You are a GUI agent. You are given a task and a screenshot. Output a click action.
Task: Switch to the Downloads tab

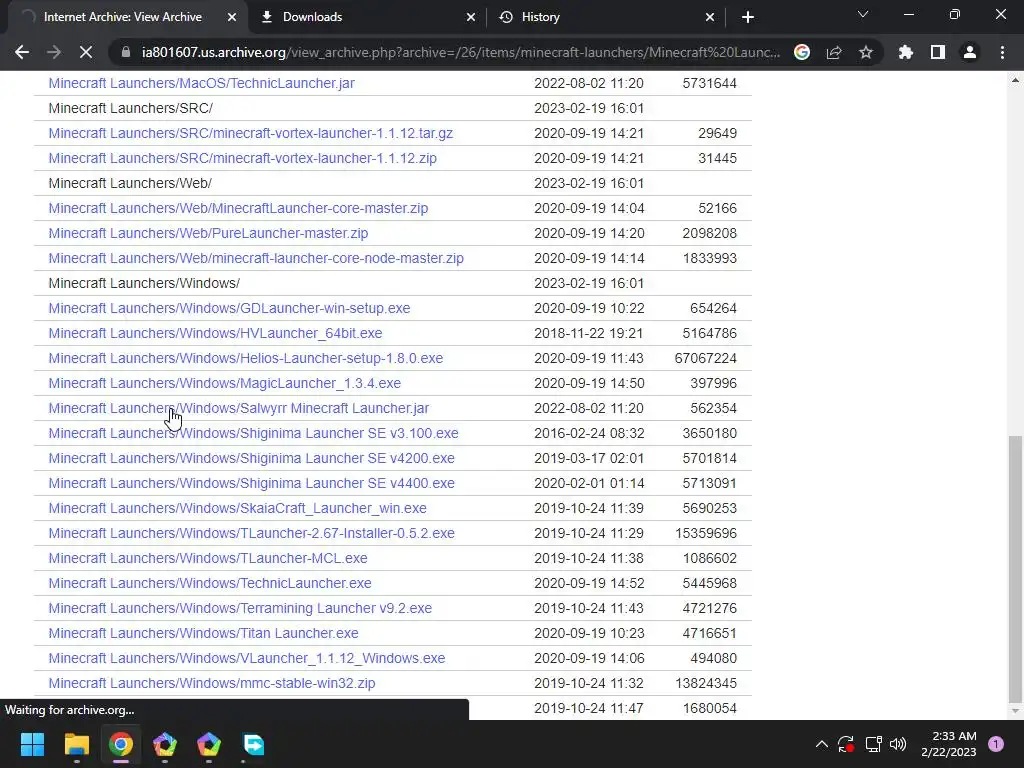click(x=367, y=17)
